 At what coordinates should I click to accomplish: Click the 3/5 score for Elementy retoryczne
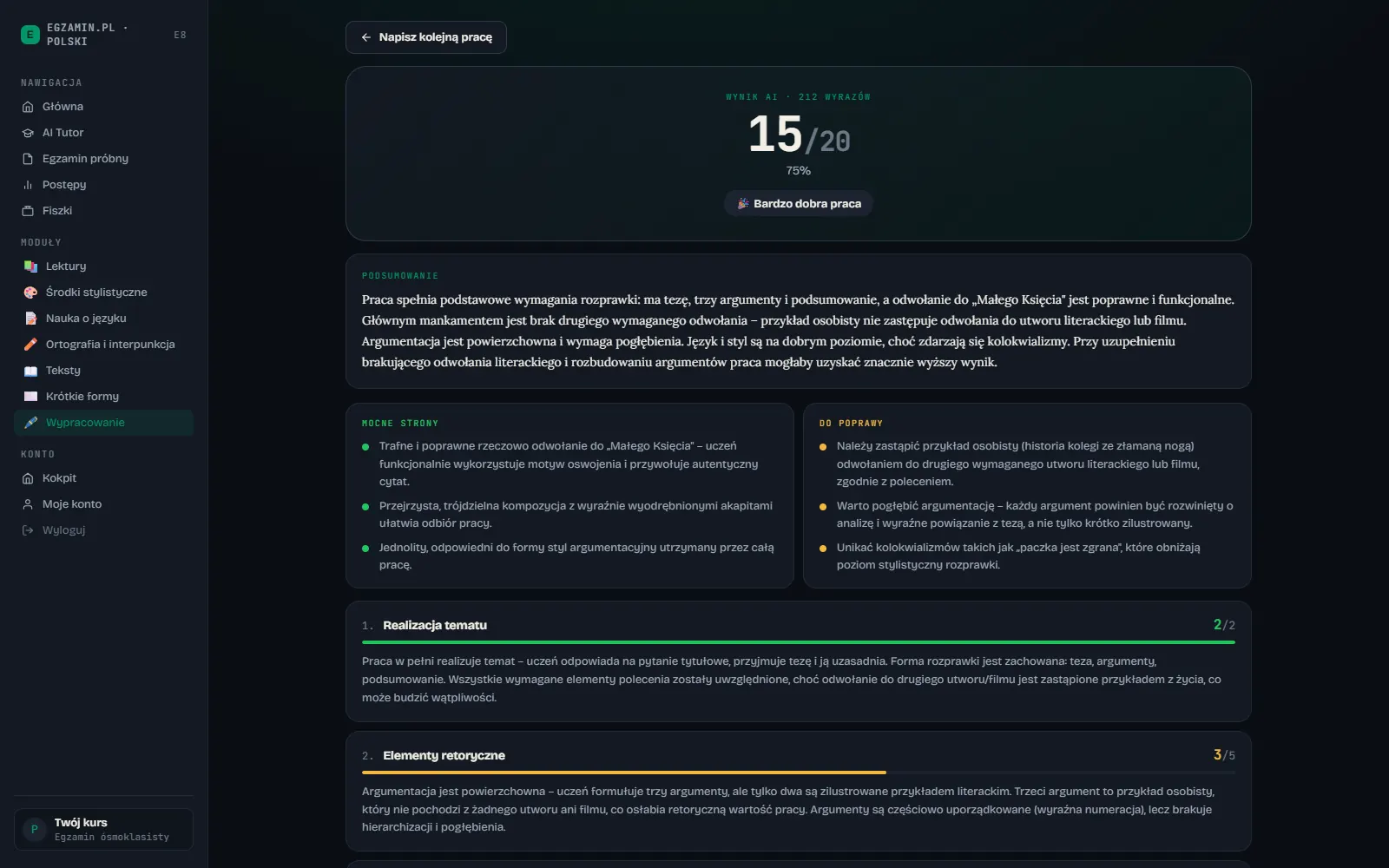[1224, 755]
